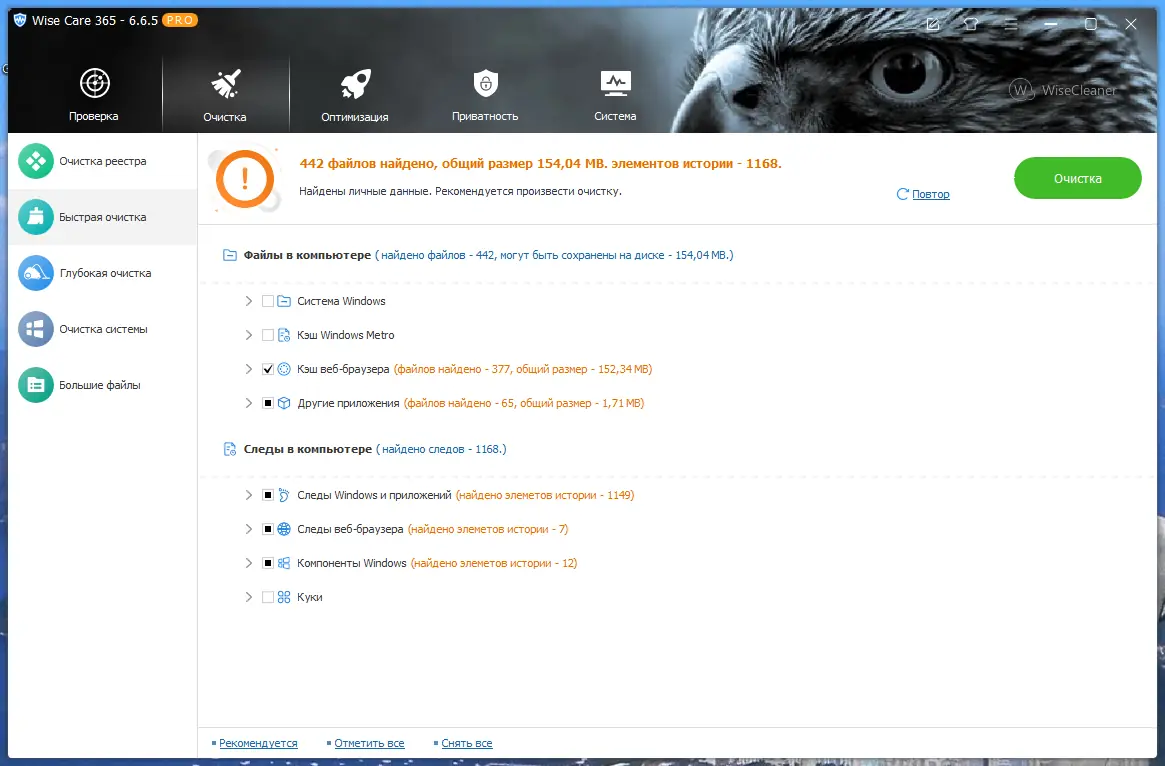
Task: Click 'найдено элеметов истории - 12' text
Action: tap(494, 563)
